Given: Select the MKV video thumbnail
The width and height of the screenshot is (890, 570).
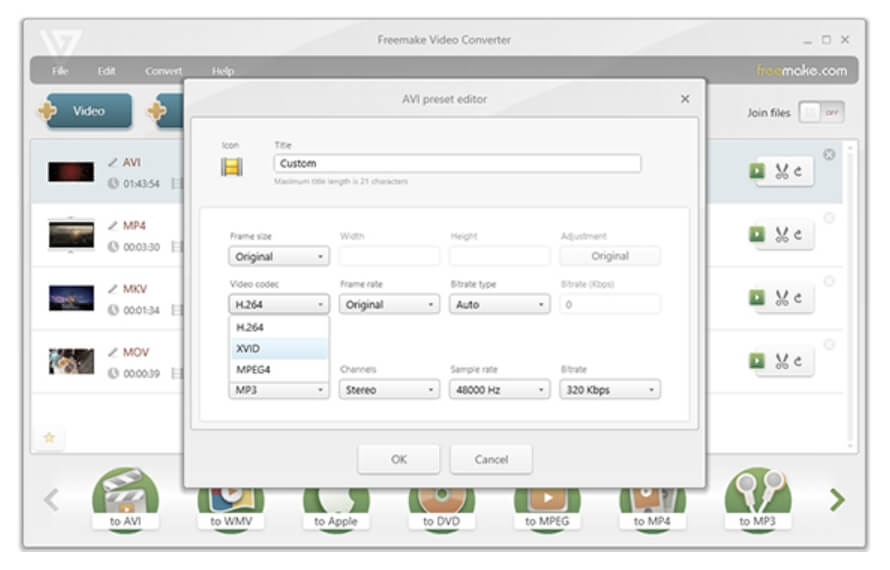Looking at the screenshot, I should (x=71, y=298).
